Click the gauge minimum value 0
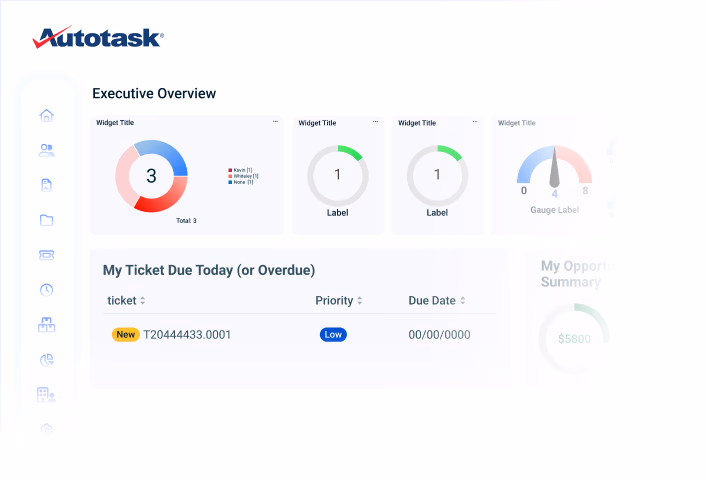Viewport: 706px width, 480px height. (x=524, y=190)
